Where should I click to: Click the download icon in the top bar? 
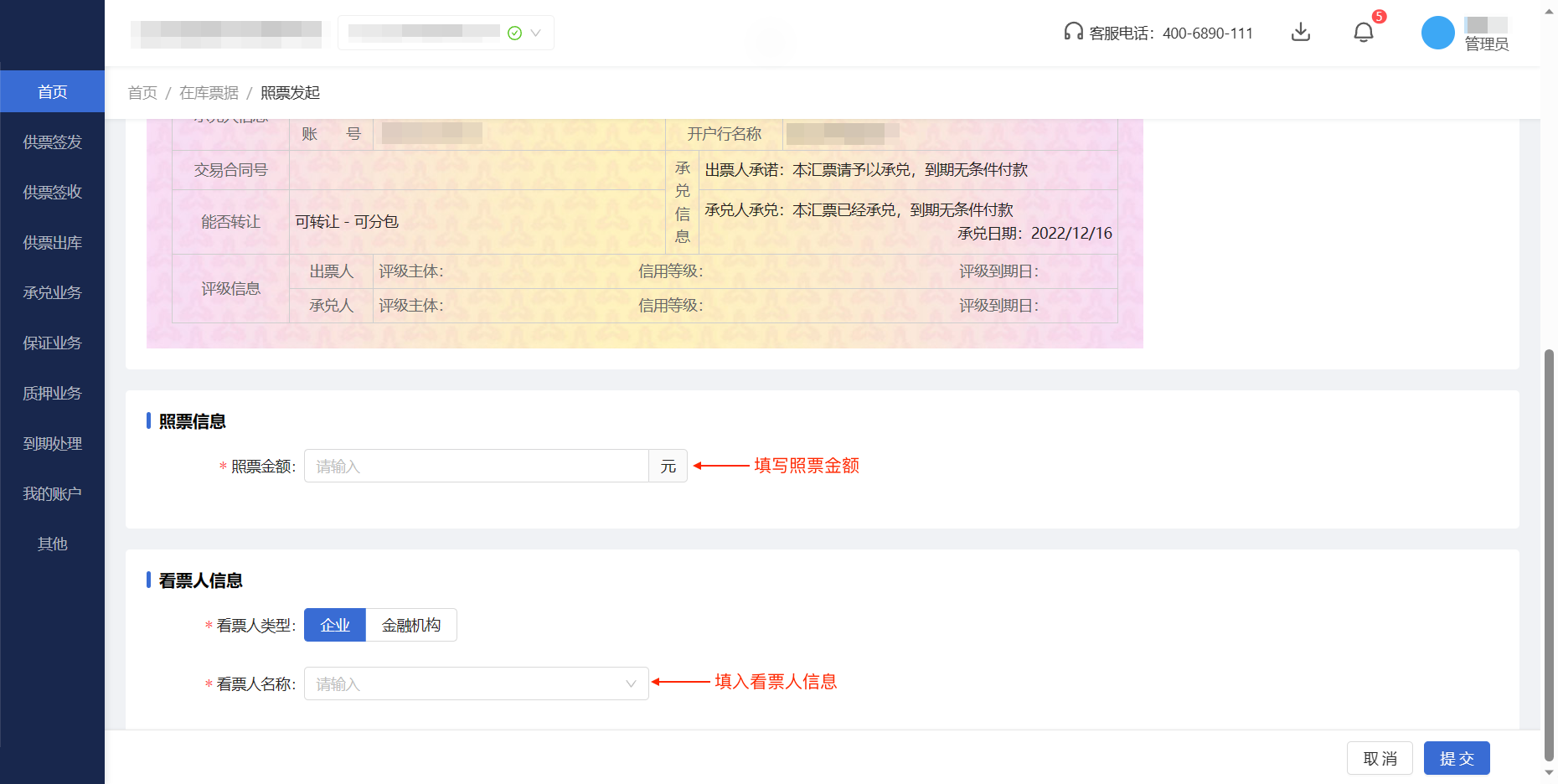tap(1301, 32)
